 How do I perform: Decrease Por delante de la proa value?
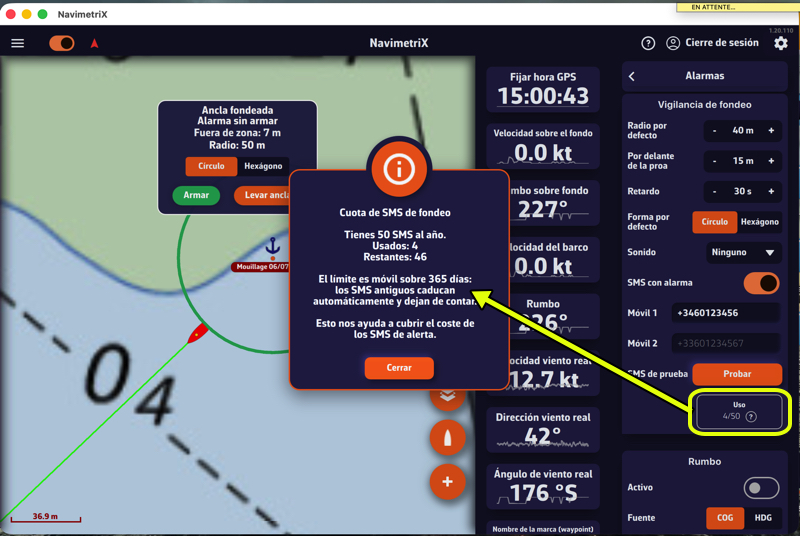tap(714, 161)
